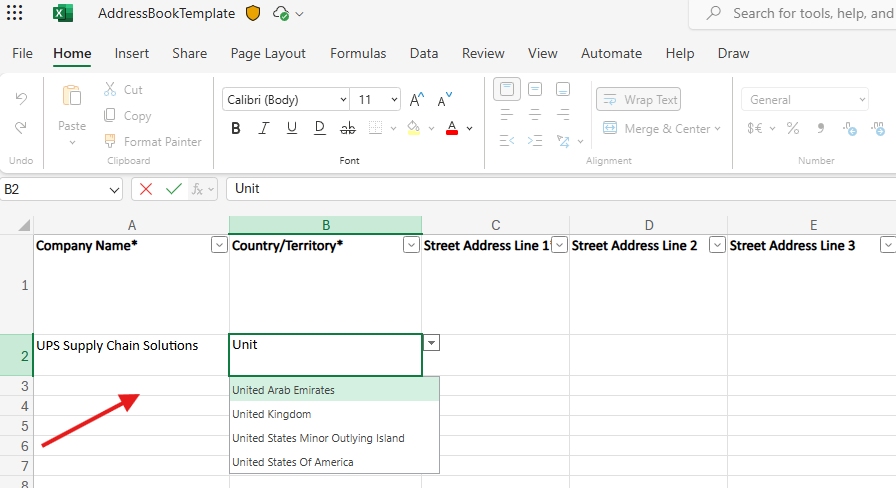Switch to the Home tab
The image size is (896, 488).
click(72, 53)
